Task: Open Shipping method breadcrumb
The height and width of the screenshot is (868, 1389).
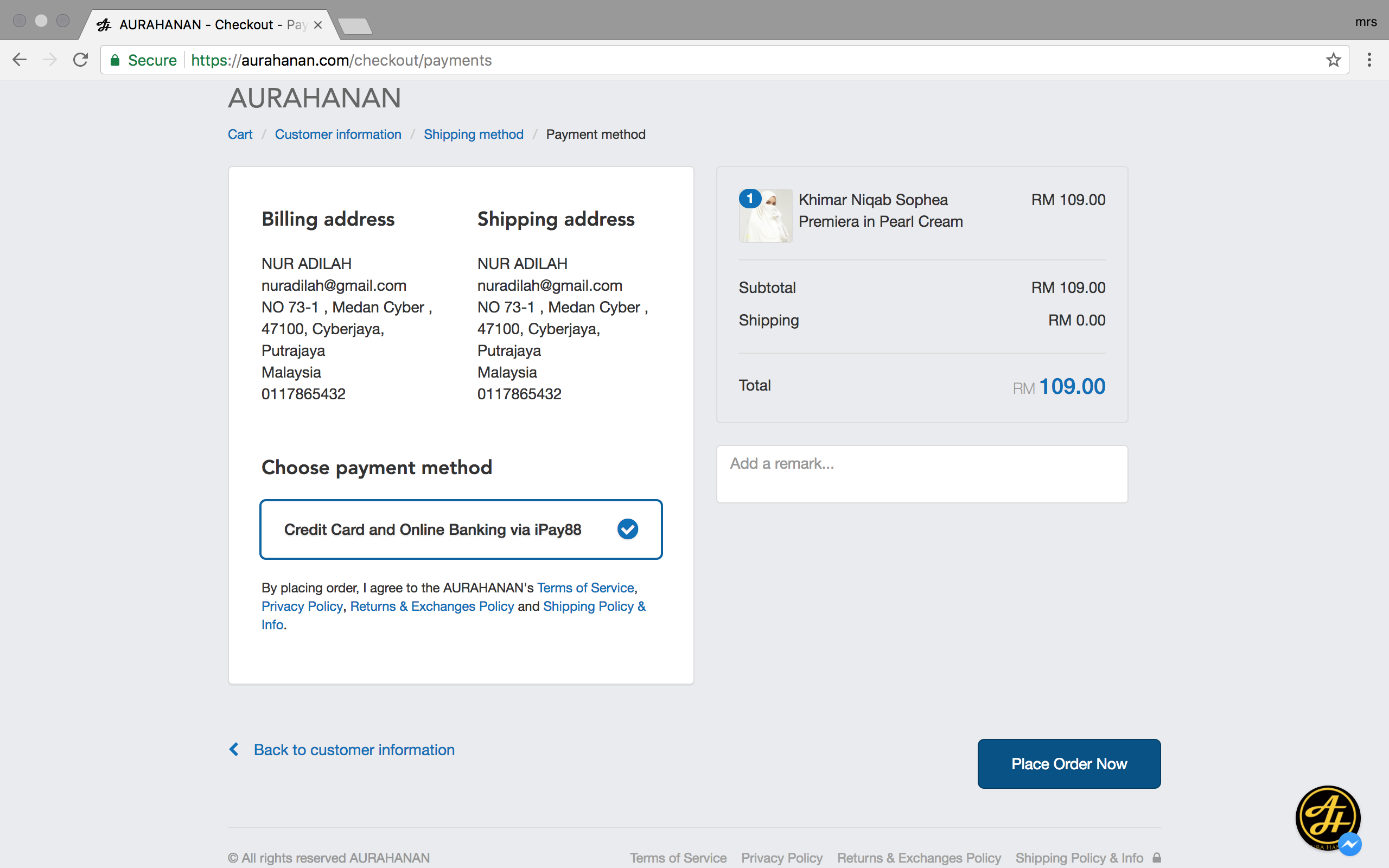Action: [x=474, y=135]
